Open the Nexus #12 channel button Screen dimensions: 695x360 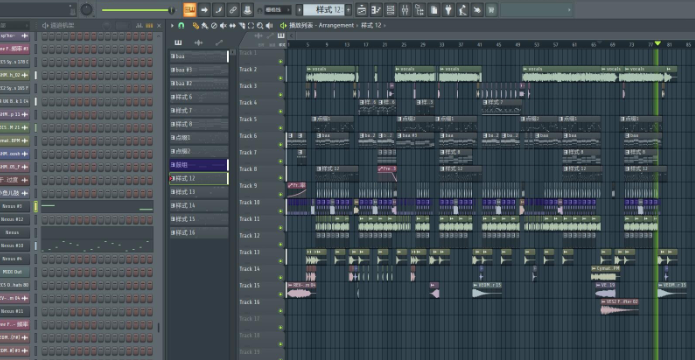(x=14, y=219)
